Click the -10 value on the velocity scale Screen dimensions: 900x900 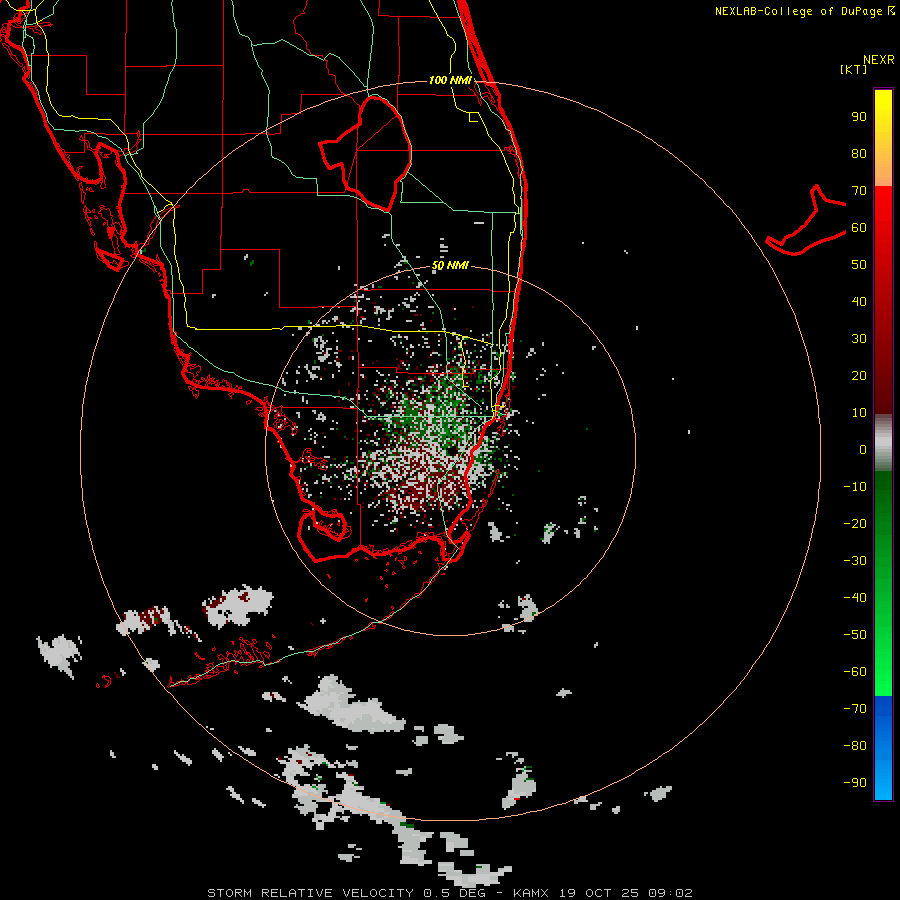click(855, 487)
